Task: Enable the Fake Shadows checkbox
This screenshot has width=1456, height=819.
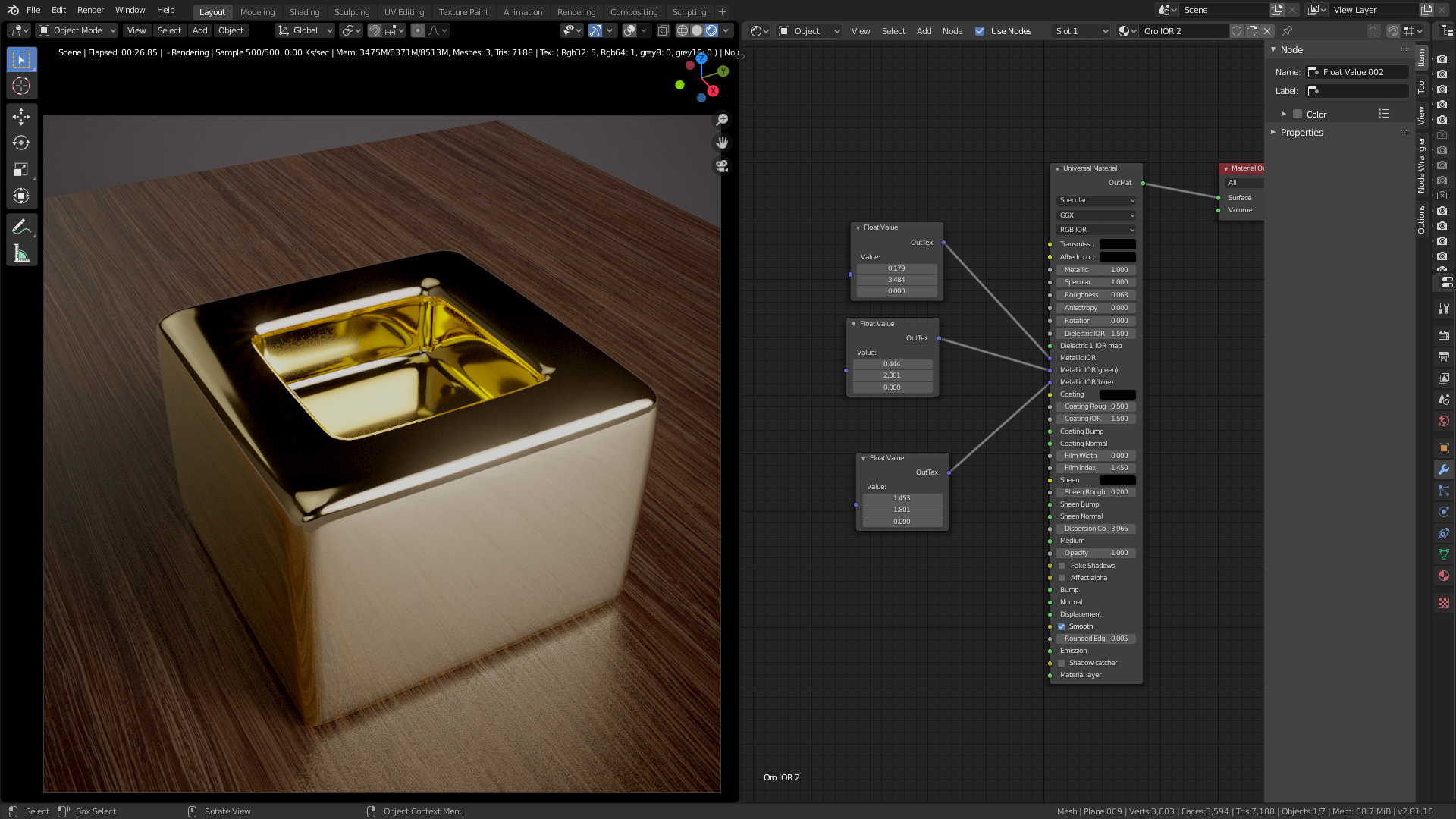Action: (x=1062, y=566)
